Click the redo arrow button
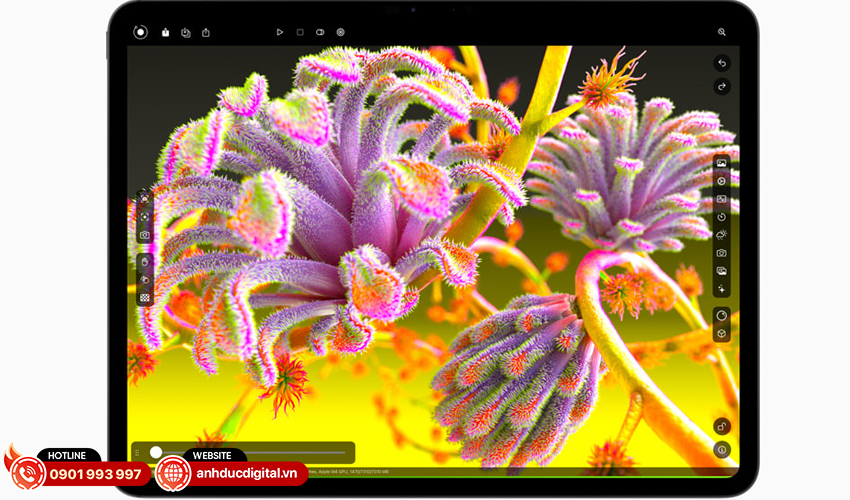This screenshot has width=850, height=500. 722,87
